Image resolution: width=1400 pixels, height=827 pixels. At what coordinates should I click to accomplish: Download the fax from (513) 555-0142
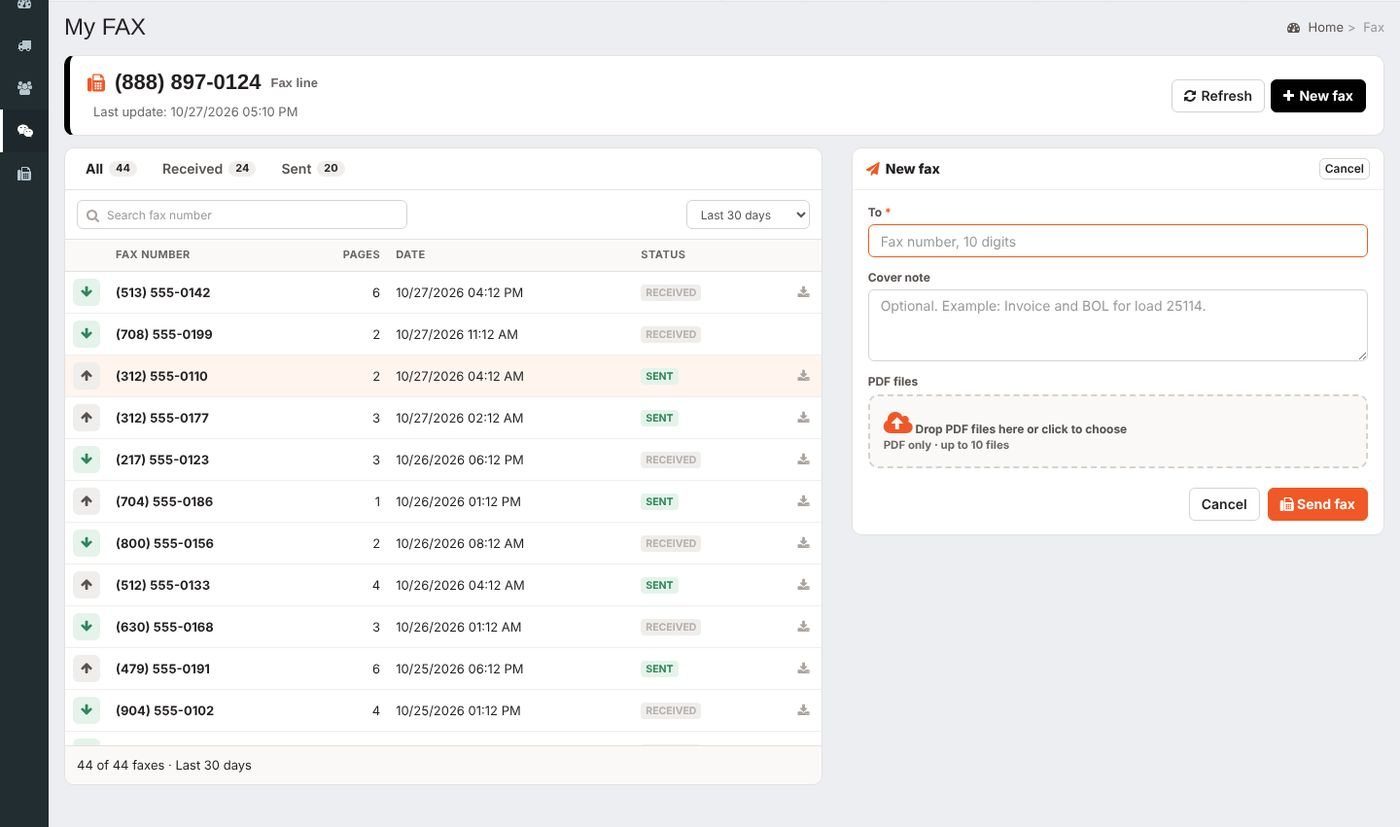(x=803, y=292)
